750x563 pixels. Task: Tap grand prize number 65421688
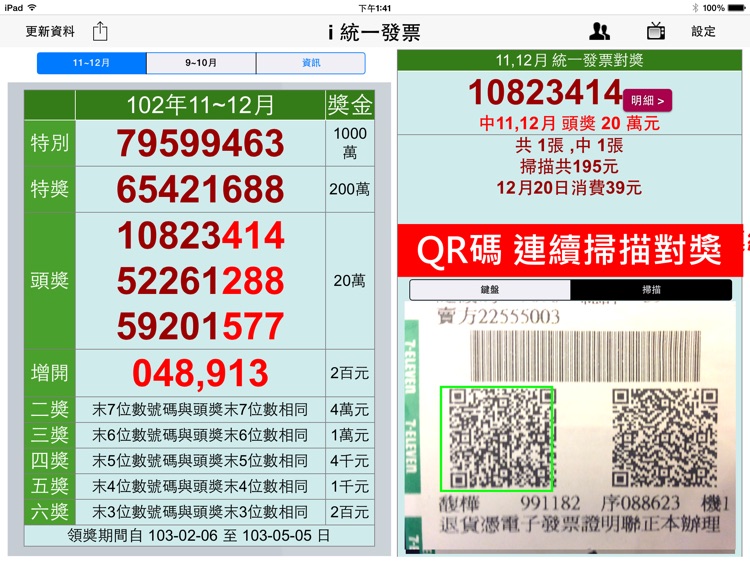(200, 189)
